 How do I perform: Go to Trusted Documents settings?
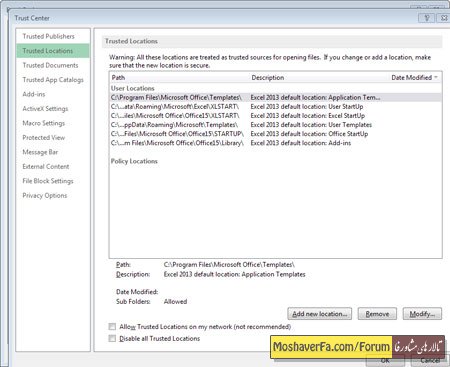(x=50, y=65)
